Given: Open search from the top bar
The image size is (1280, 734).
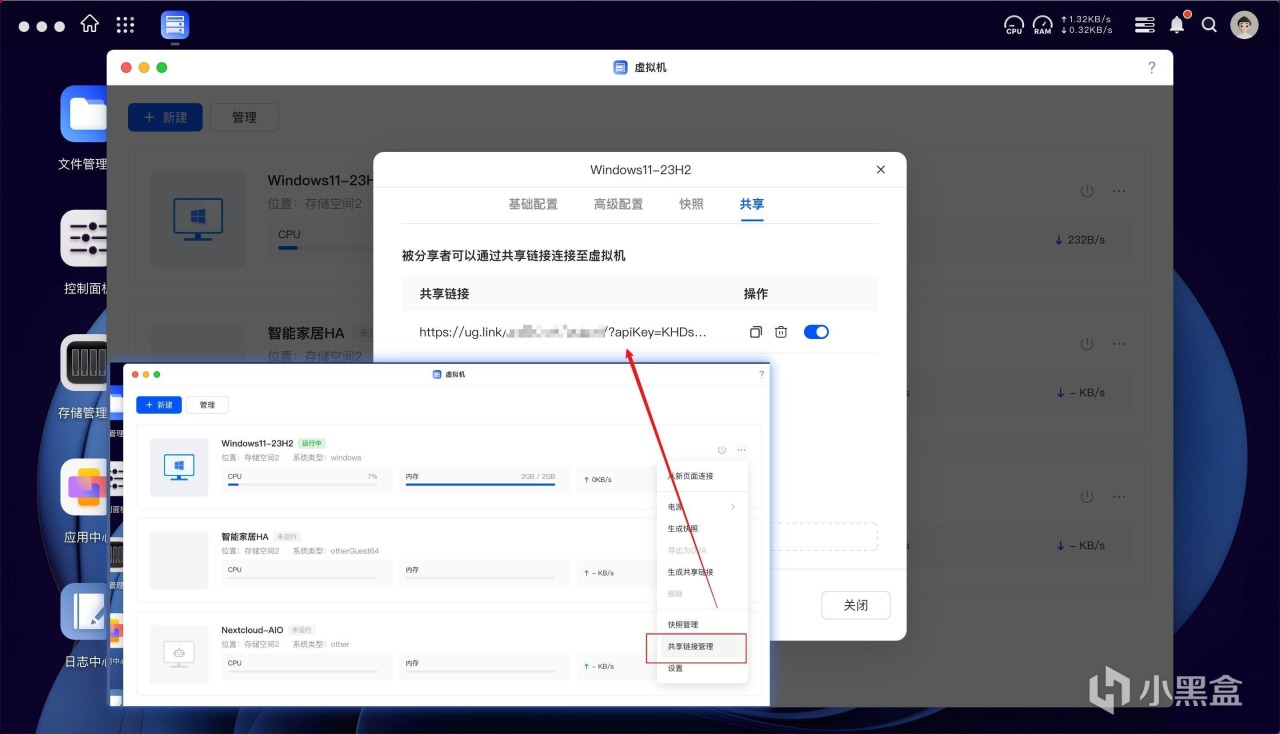Looking at the screenshot, I should click(1209, 25).
